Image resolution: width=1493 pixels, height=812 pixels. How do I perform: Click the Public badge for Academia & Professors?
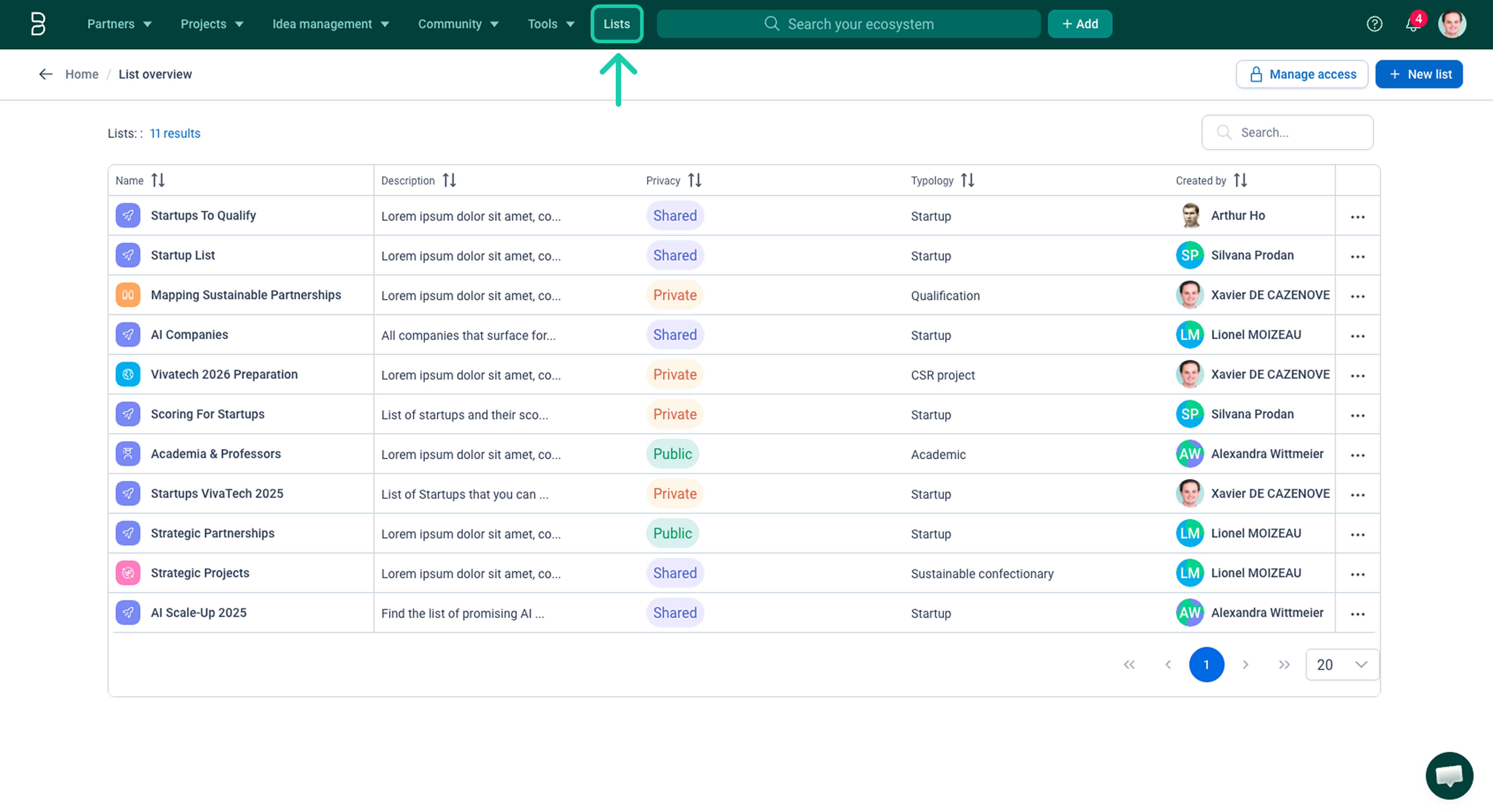coord(672,454)
